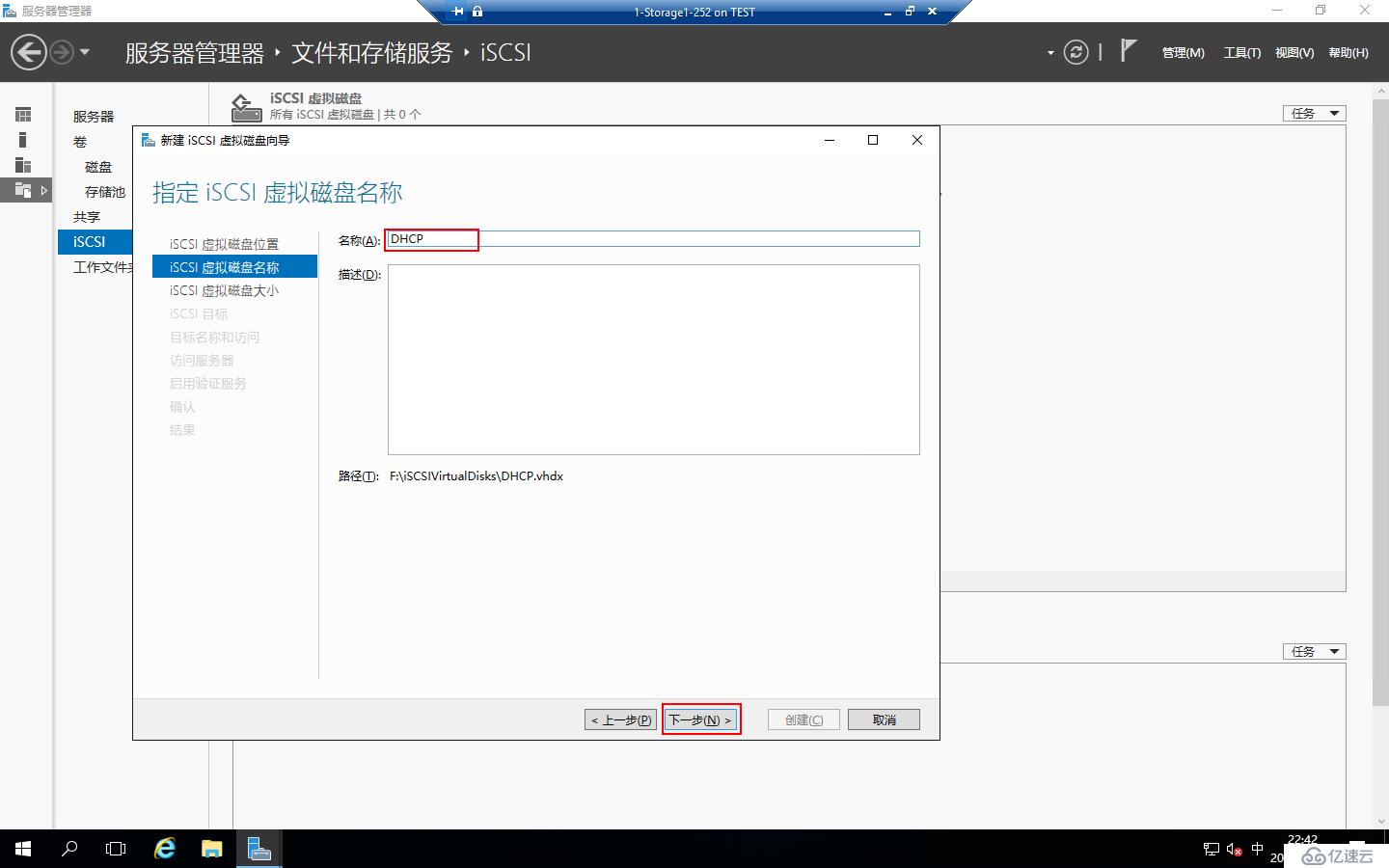Click 文件和存储服务 in the breadcrumb

(371, 53)
